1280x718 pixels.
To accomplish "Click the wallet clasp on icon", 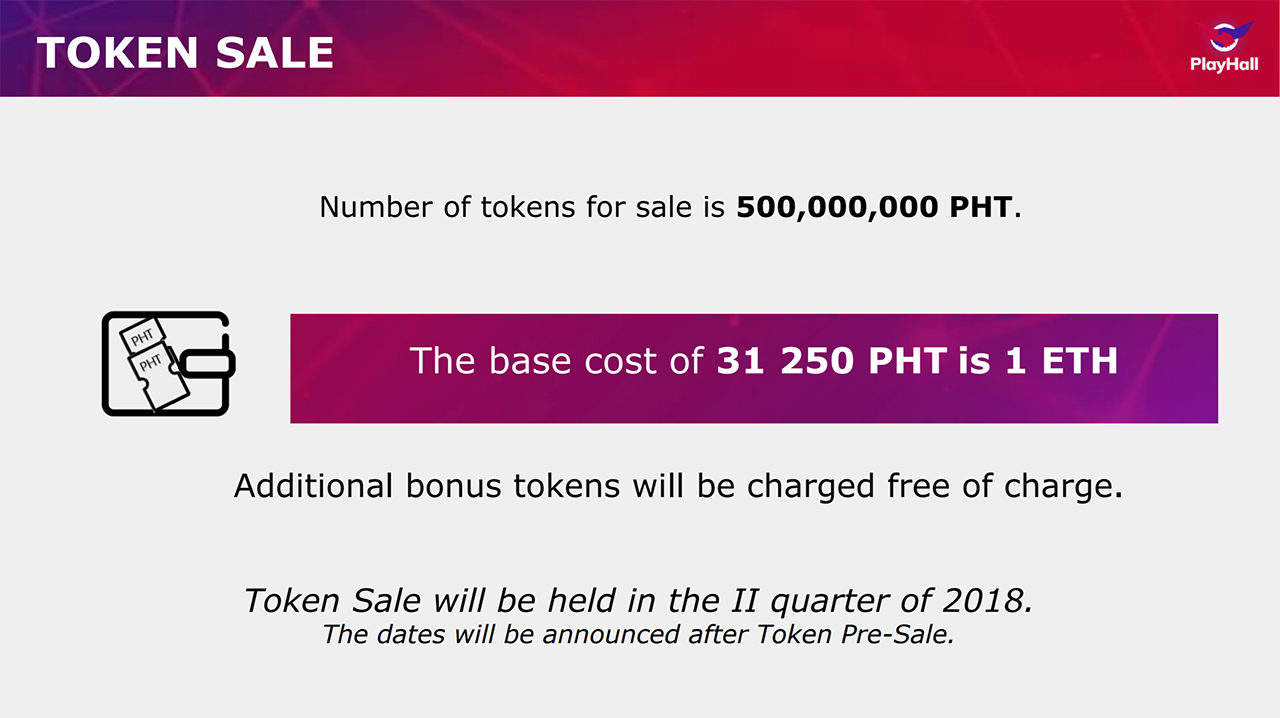I will pyautogui.click(x=205, y=362).
